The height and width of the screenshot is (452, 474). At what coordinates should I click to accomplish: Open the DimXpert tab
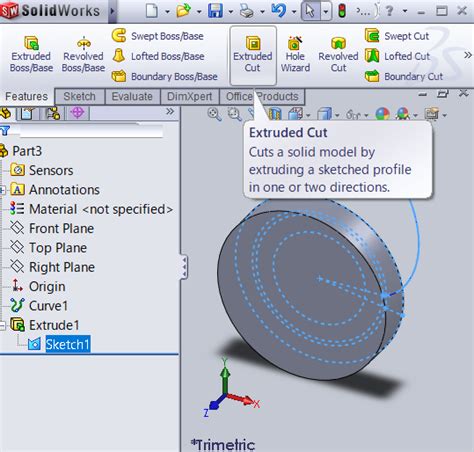pyautogui.click(x=189, y=97)
